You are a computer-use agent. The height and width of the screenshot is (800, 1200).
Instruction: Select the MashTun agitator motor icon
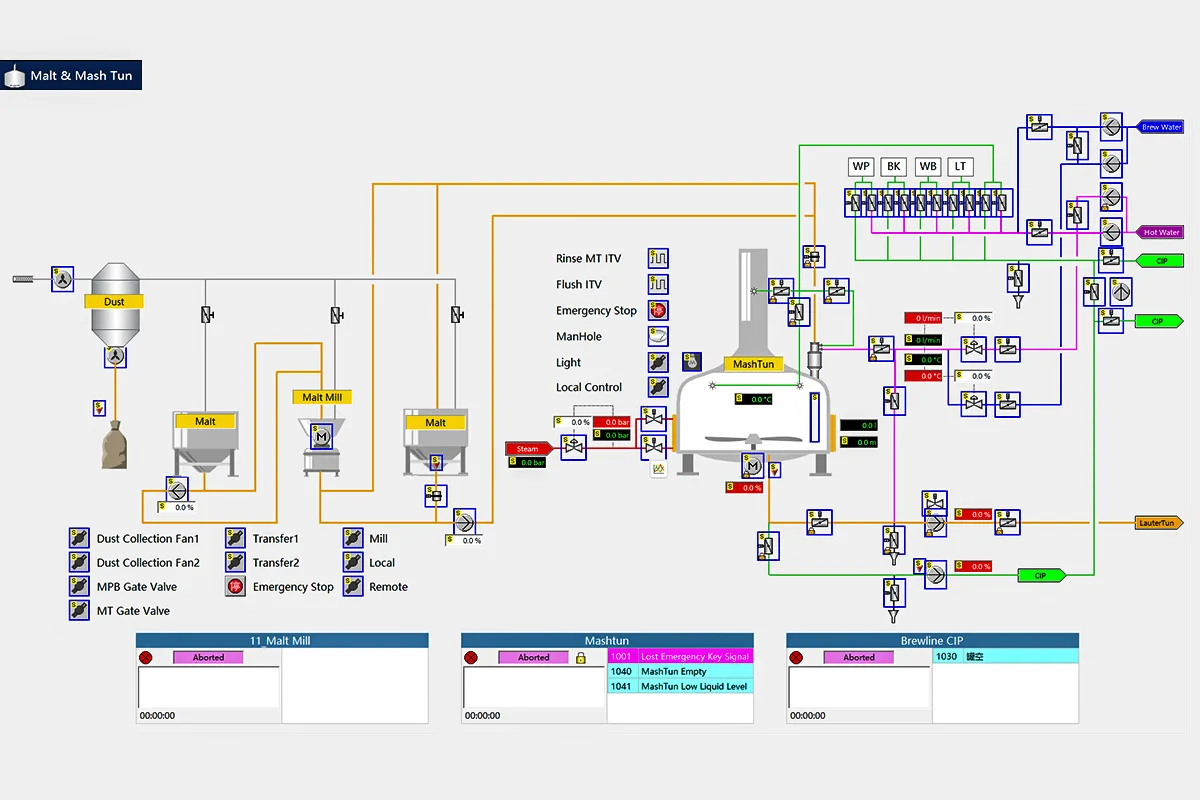(752, 466)
